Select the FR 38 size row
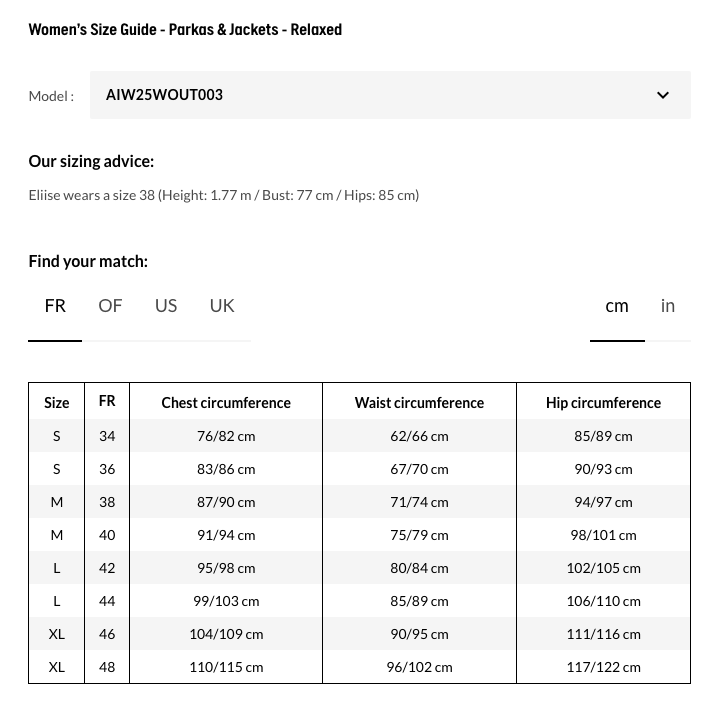This screenshot has width=705, height=713. [x=107, y=502]
